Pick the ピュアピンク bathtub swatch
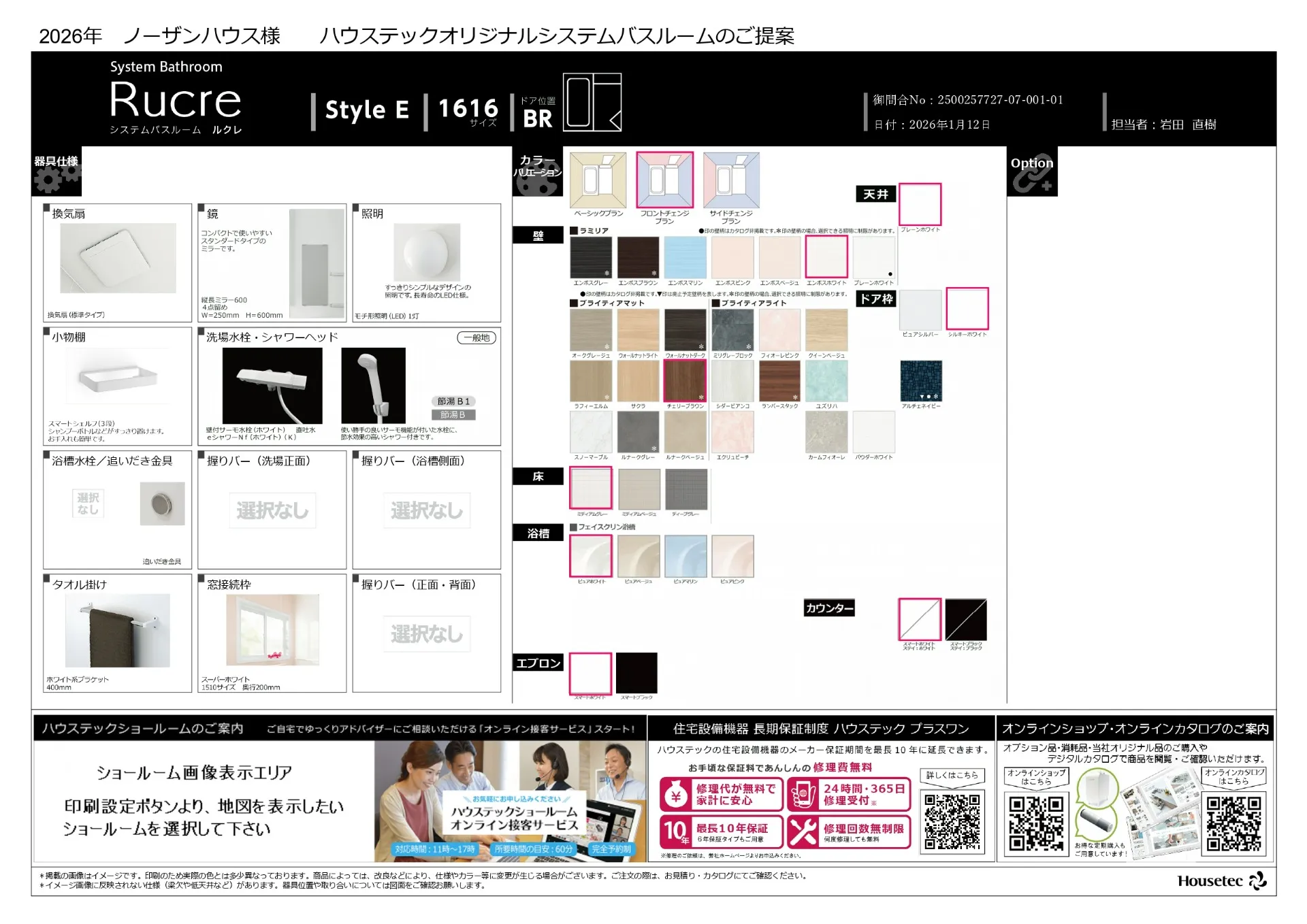This screenshot has height=924, width=1307. click(x=732, y=556)
